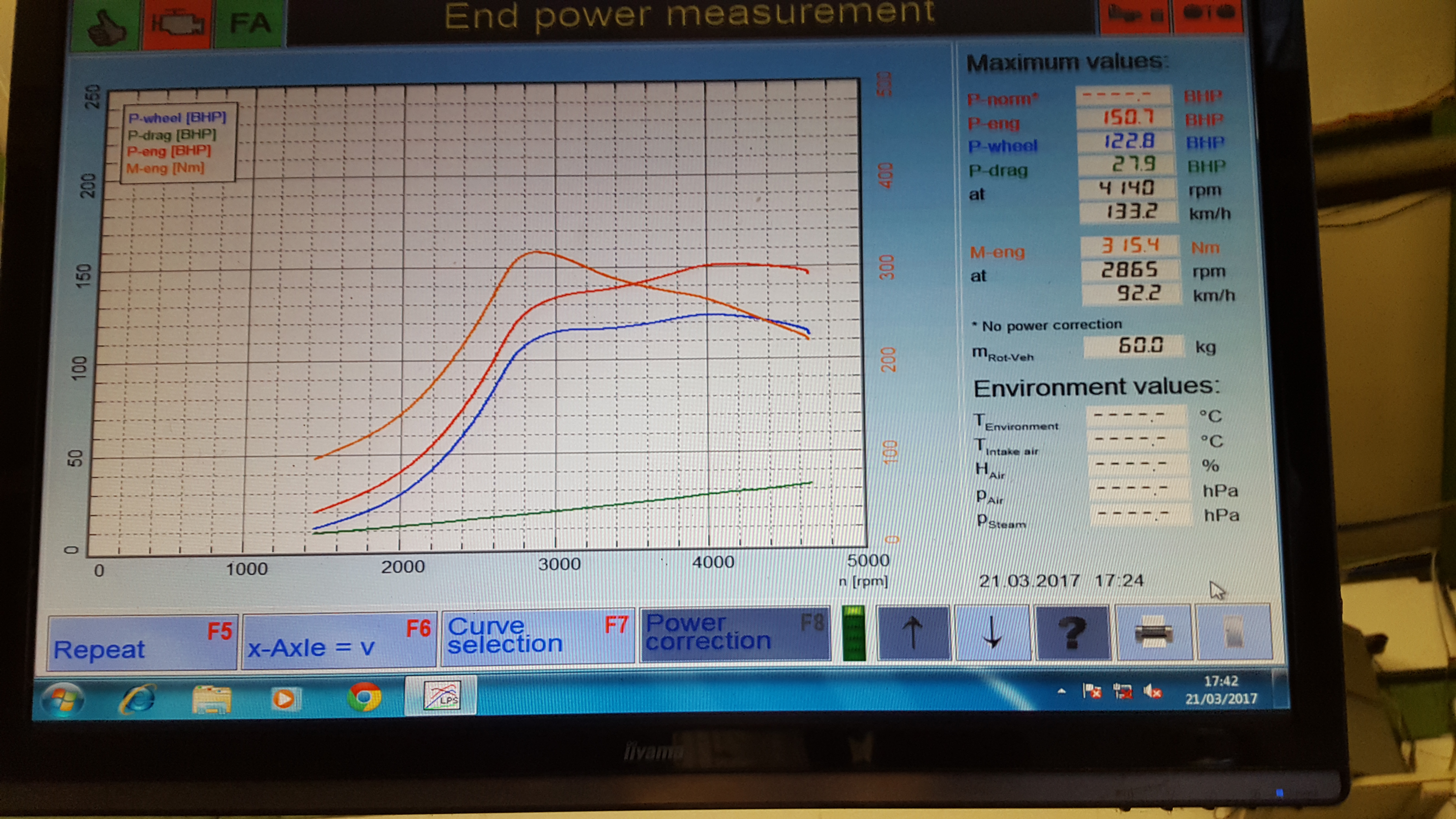Click the n [rpm] axis label
Screen dimensions: 1456x819
(863, 581)
